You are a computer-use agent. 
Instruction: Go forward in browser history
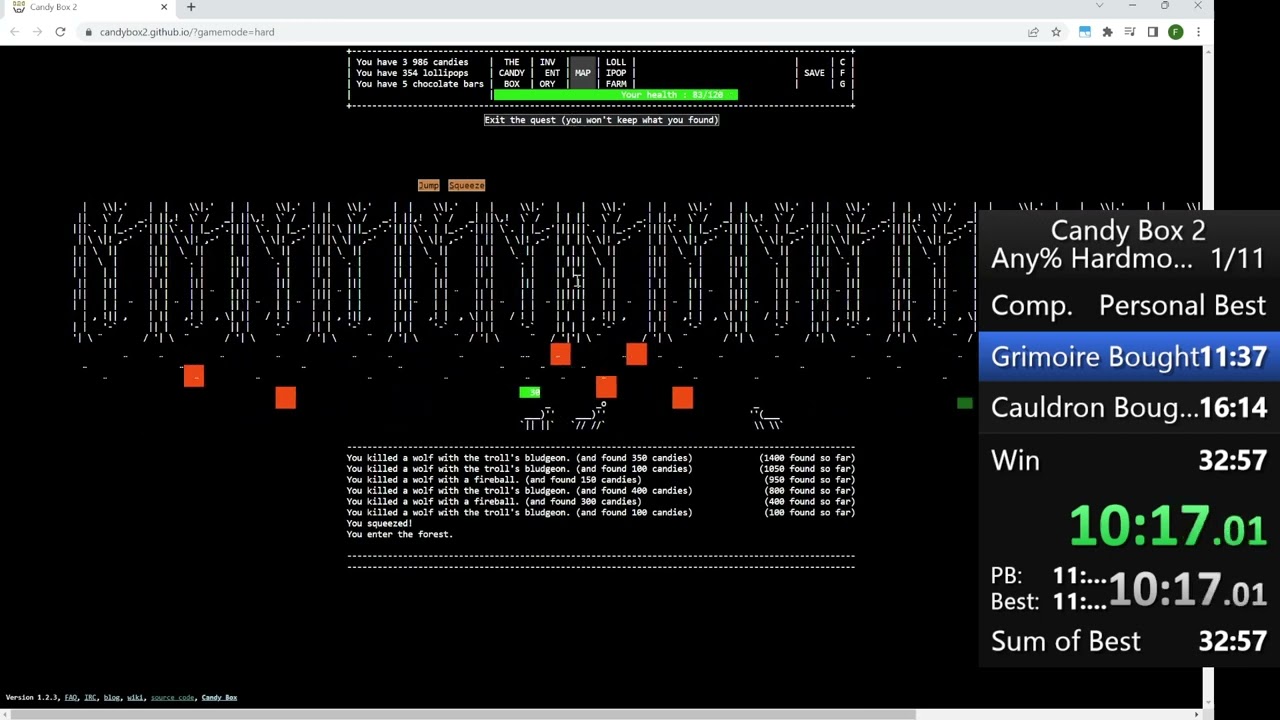pyautogui.click(x=37, y=32)
